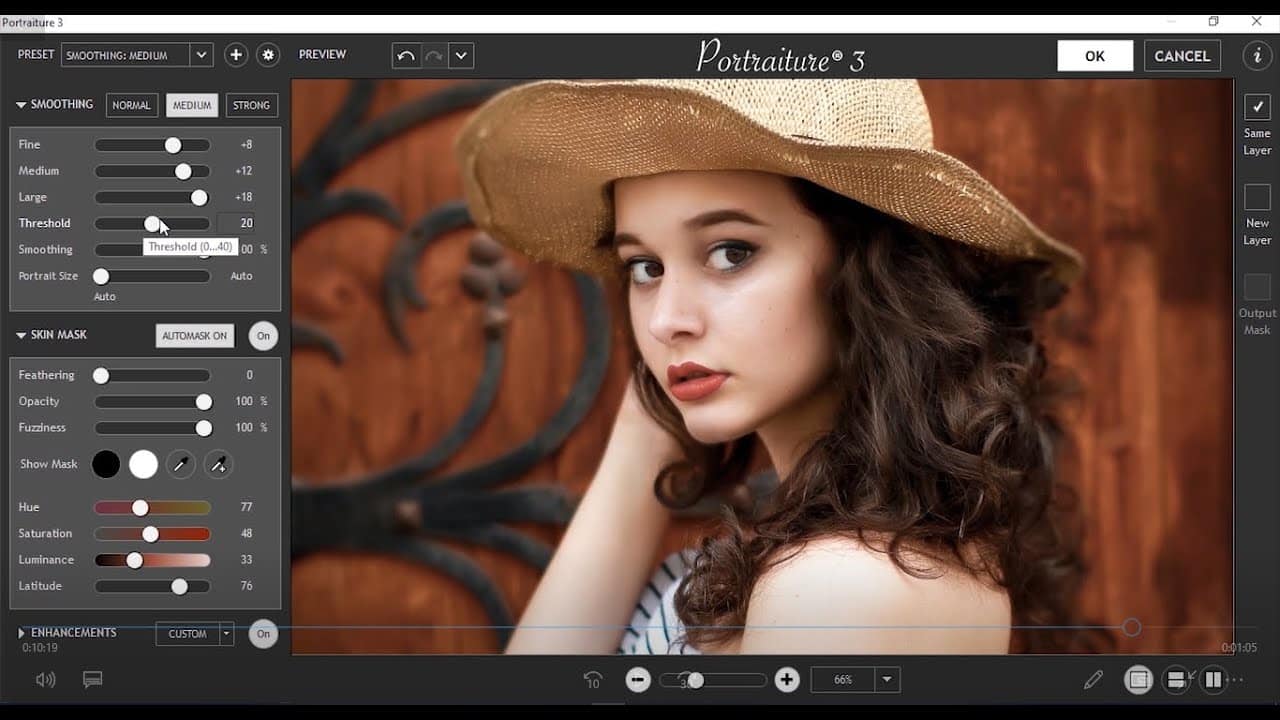Select Medium smoothing level
This screenshot has height=720, width=1280.
(x=191, y=105)
